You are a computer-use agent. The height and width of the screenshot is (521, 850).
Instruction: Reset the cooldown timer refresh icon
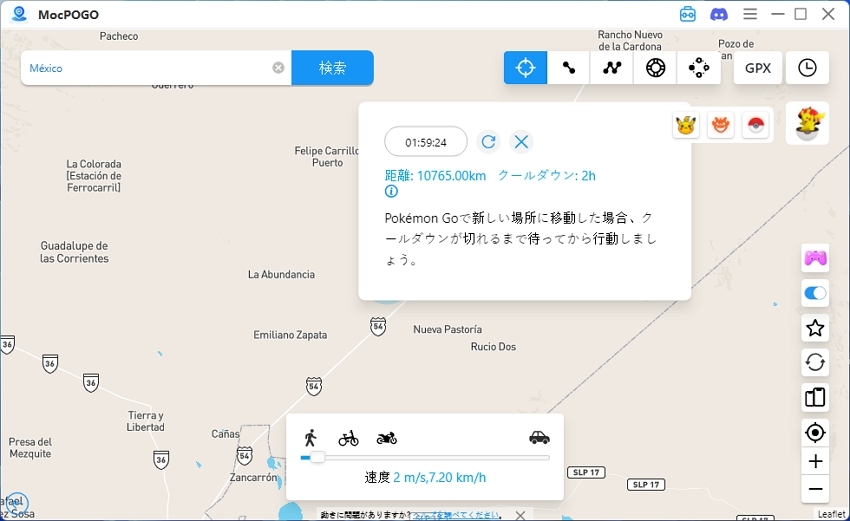coord(488,142)
